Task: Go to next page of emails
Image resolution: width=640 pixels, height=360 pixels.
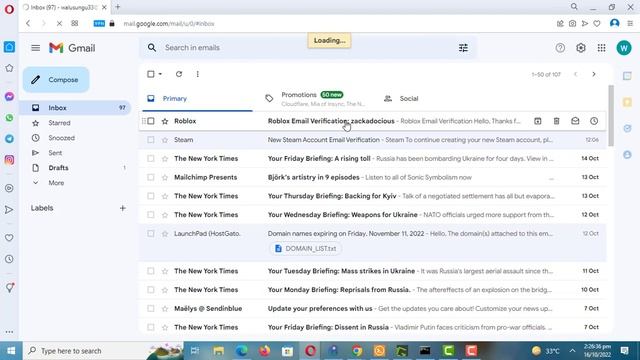Action: click(x=594, y=74)
